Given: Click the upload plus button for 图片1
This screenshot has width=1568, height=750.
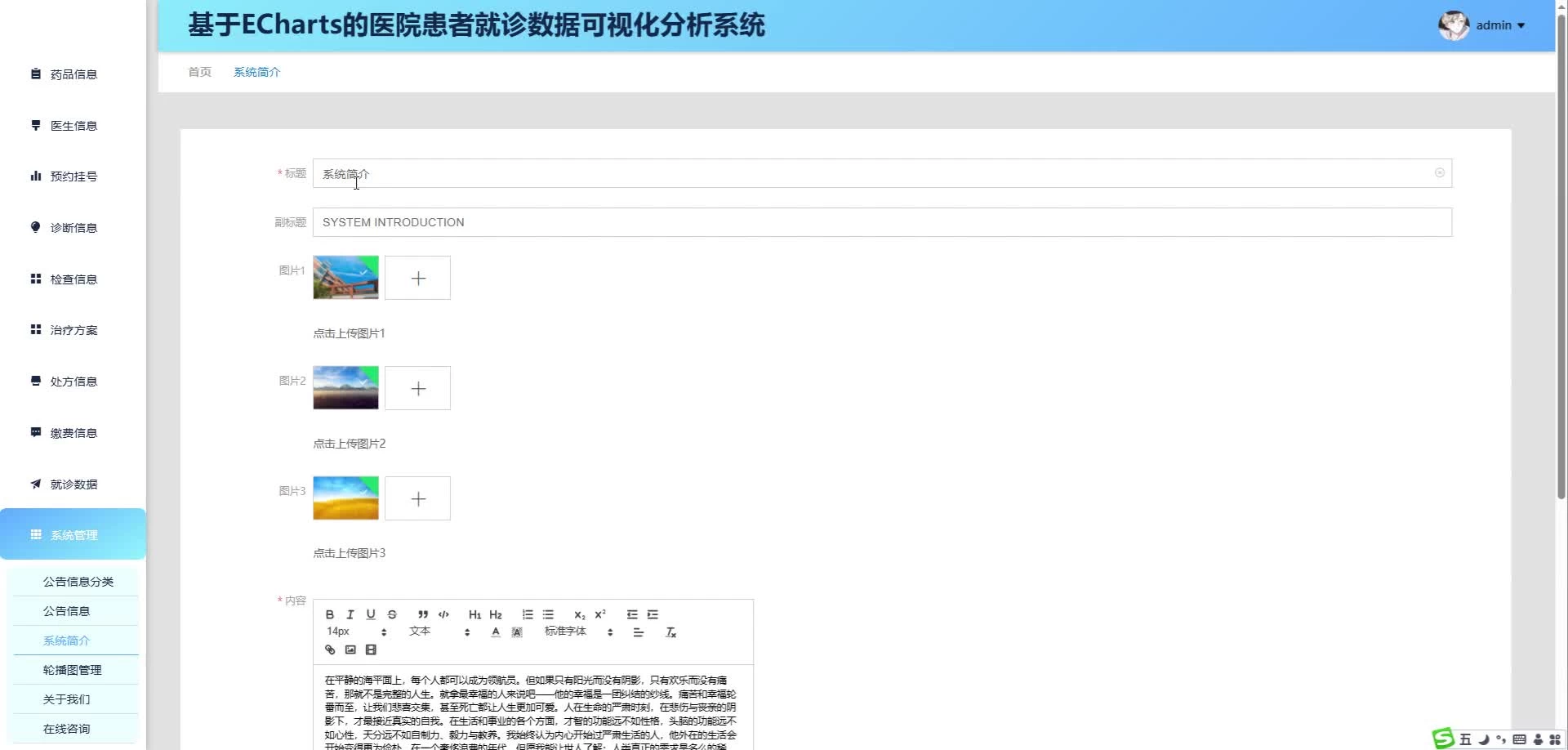Looking at the screenshot, I should point(417,278).
